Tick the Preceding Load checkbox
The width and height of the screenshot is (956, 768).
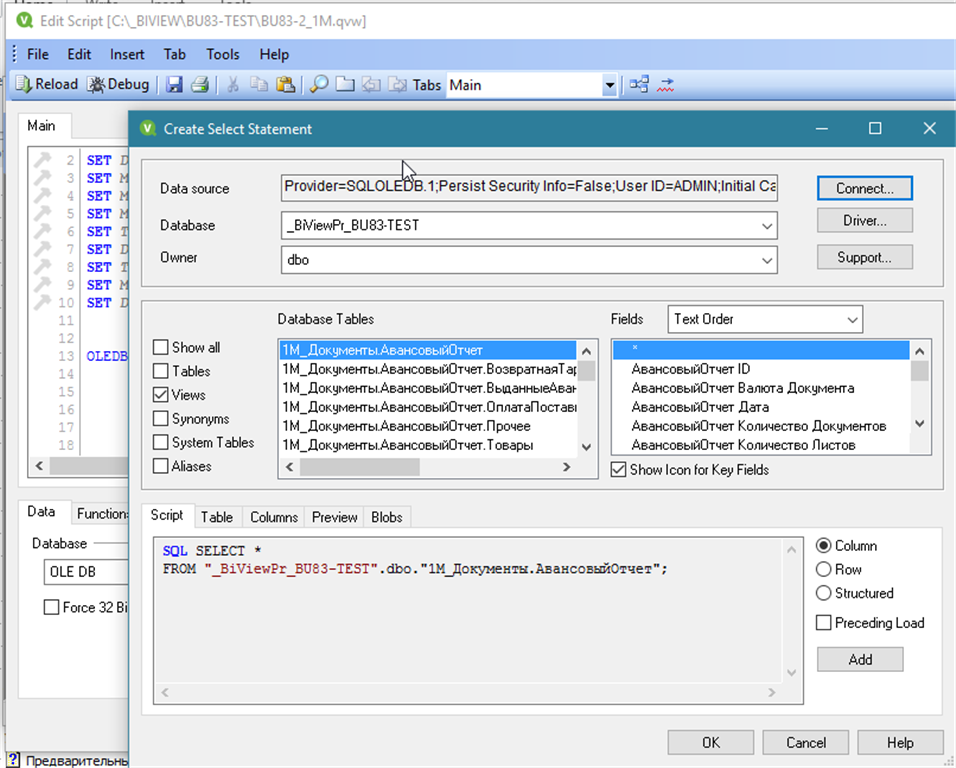pyautogui.click(x=824, y=623)
